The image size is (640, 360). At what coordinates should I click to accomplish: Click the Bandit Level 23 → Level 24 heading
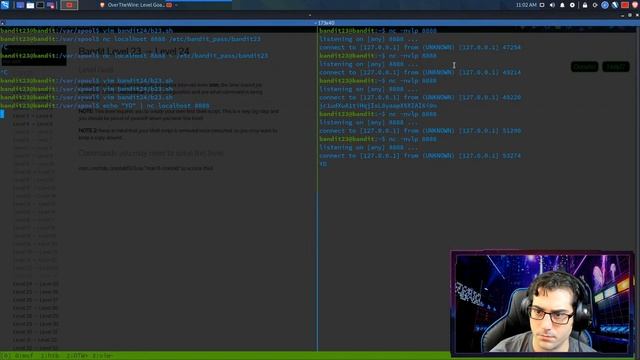[134, 51]
